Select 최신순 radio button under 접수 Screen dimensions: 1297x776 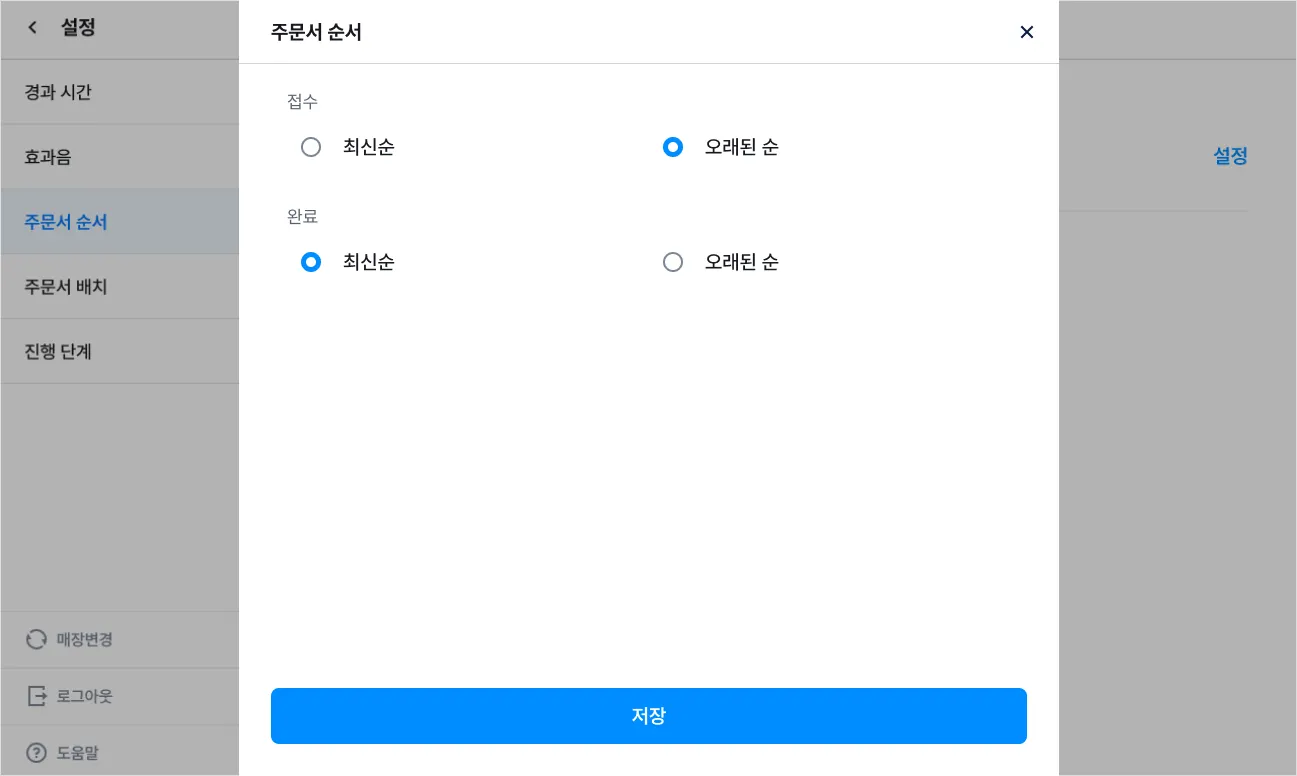pyautogui.click(x=311, y=147)
